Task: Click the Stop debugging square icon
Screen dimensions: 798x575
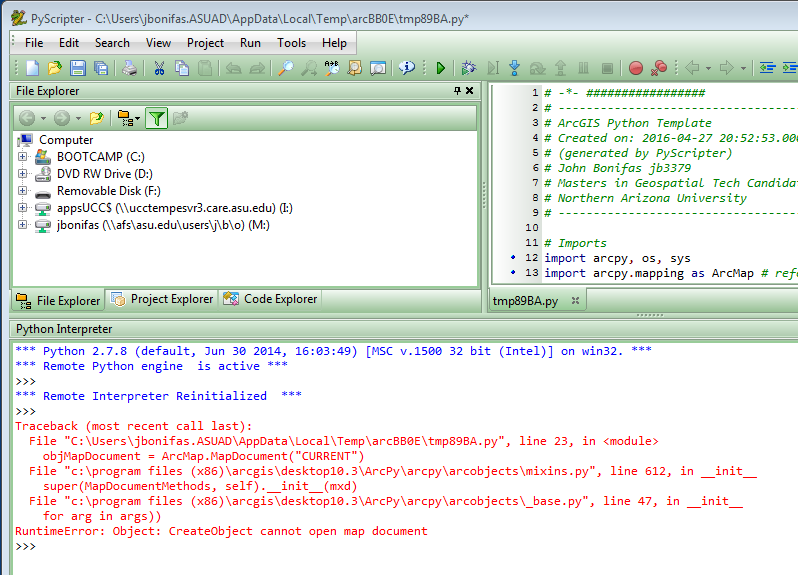Action: pos(607,68)
